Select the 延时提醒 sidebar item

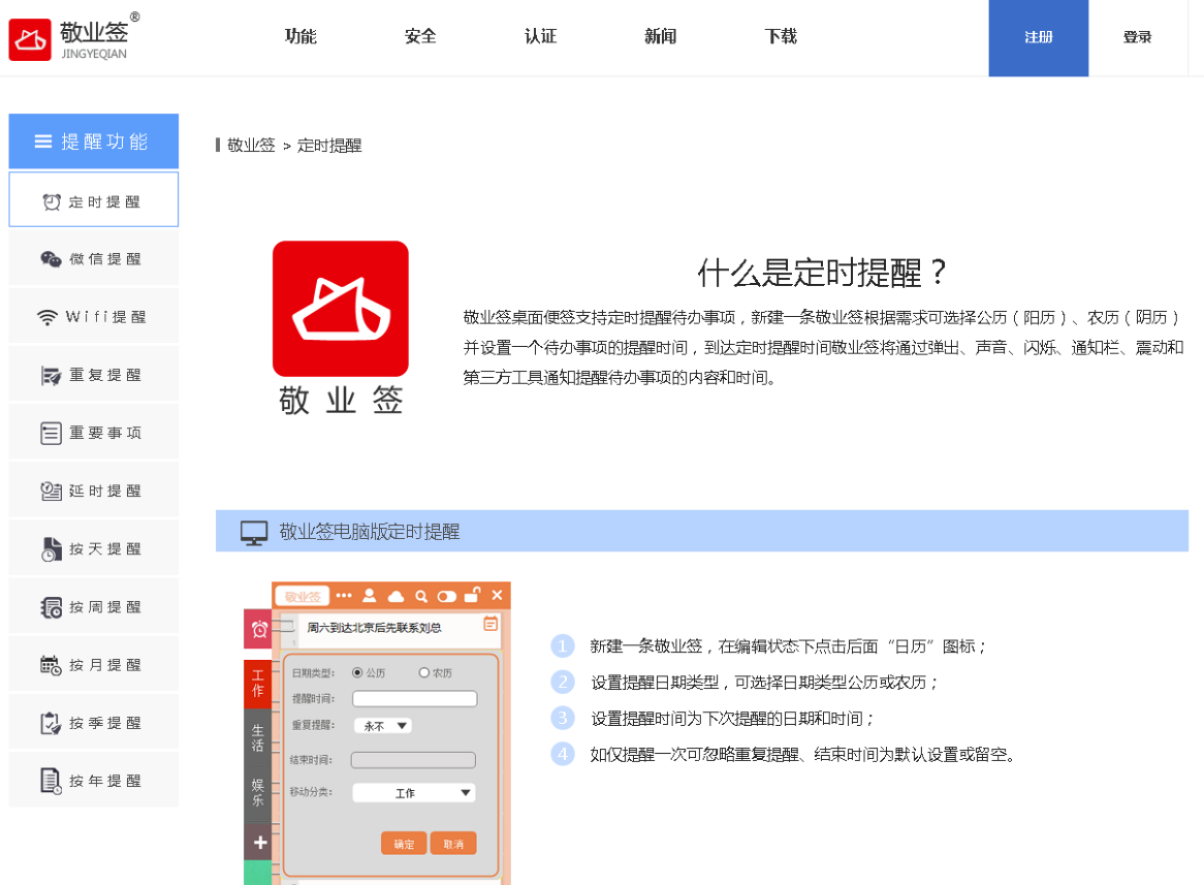coord(94,491)
